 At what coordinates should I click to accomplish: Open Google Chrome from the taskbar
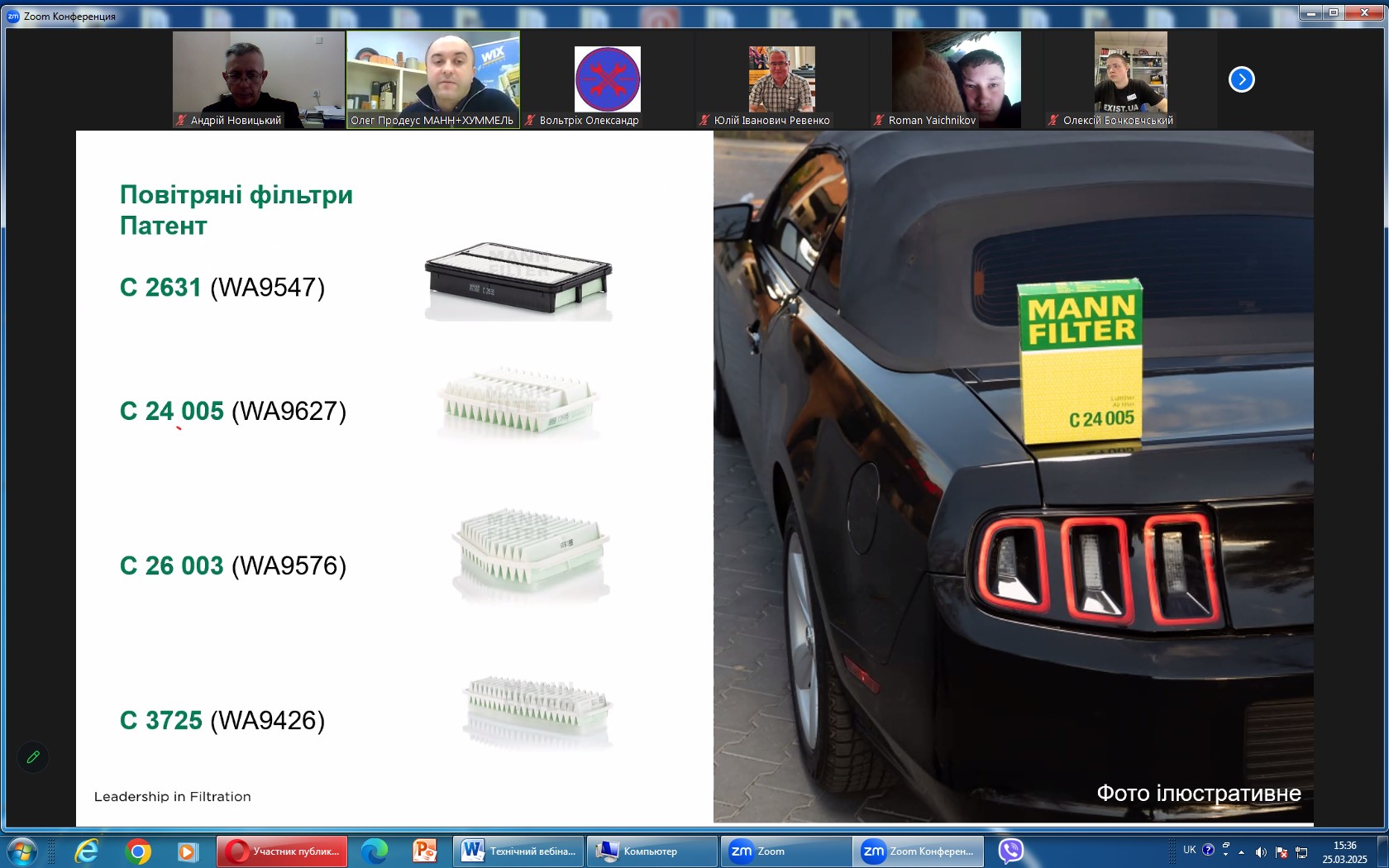point(138,851)
